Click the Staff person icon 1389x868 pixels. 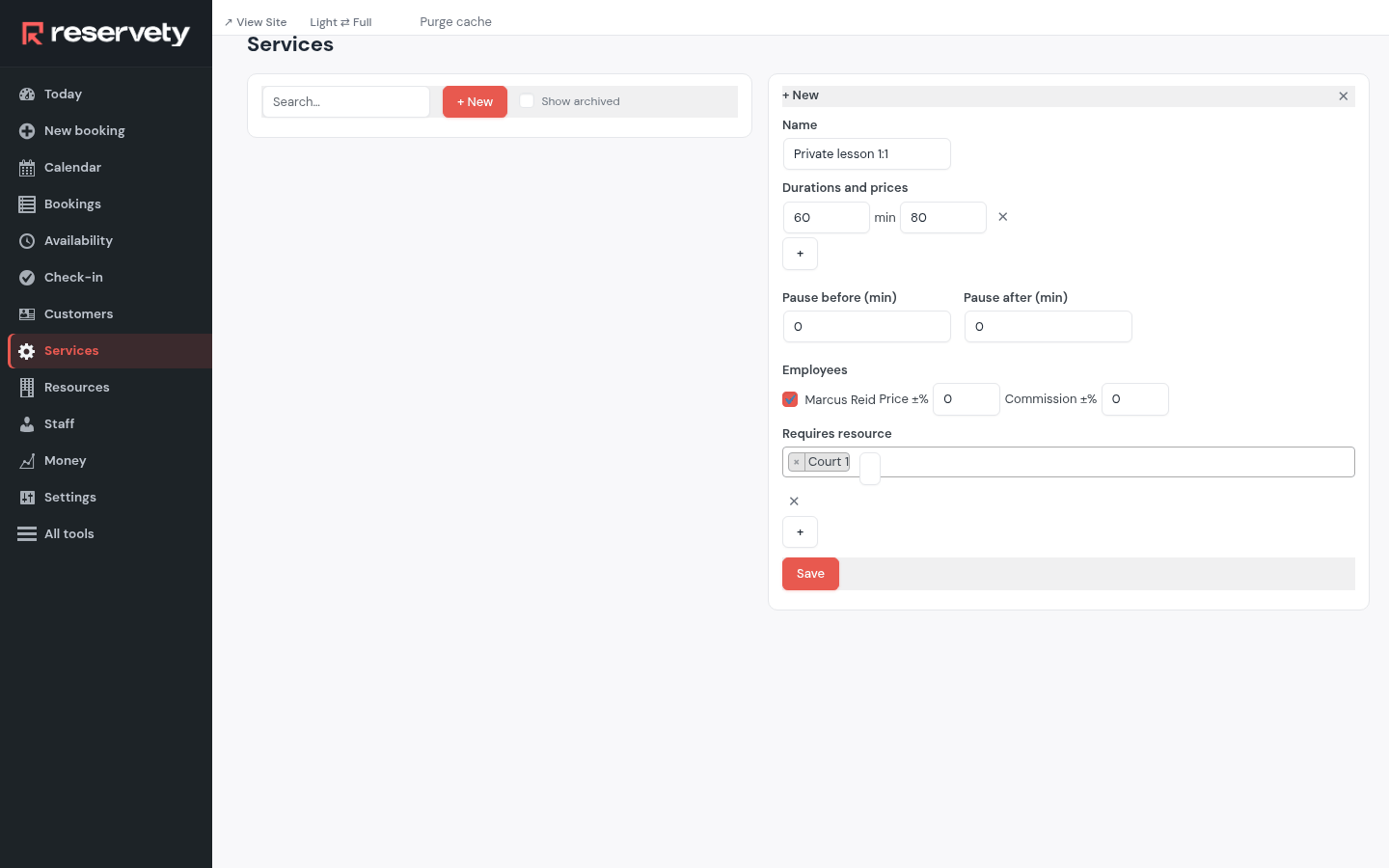(x=27, y=424)
